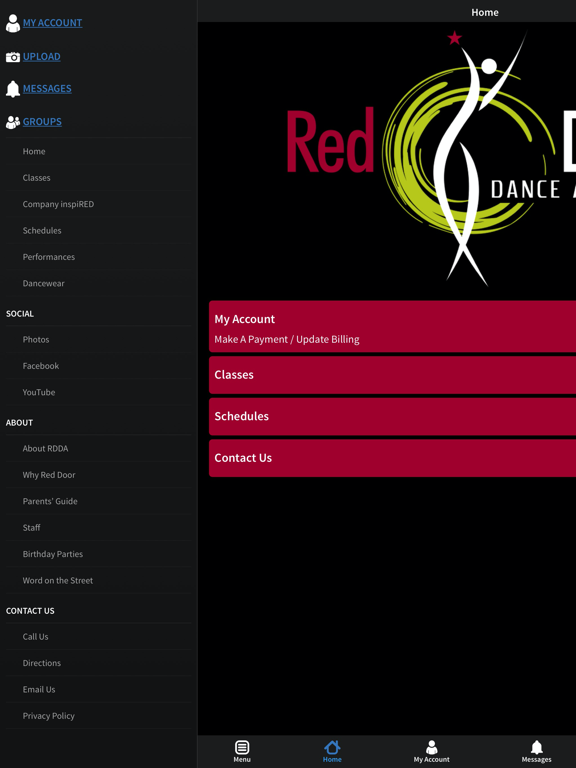Open Schedules in the sidebar menu
576x768 pixels.
tap(98, 231)
